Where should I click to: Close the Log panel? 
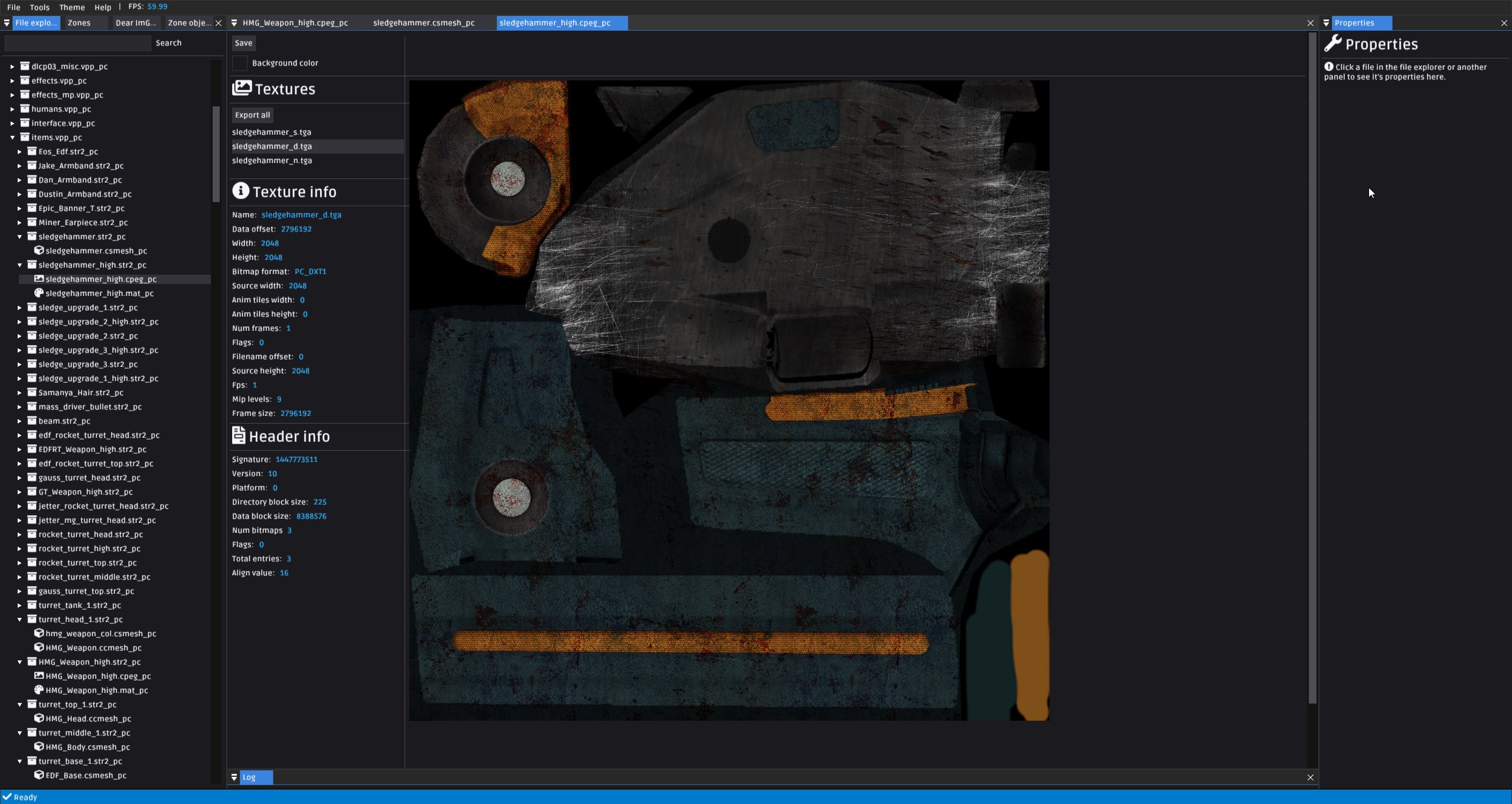click(1311, 777)
